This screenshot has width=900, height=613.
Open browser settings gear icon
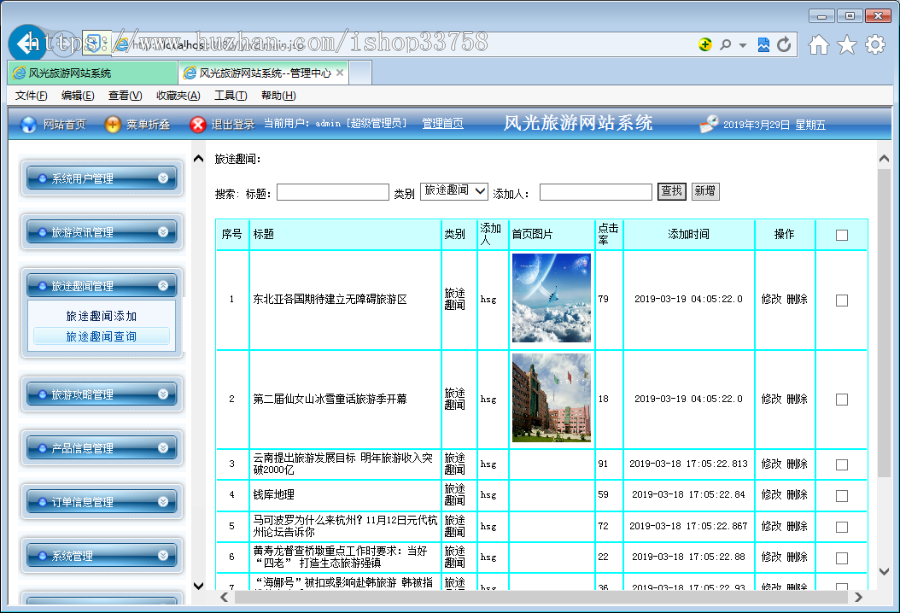pos(874,44)
